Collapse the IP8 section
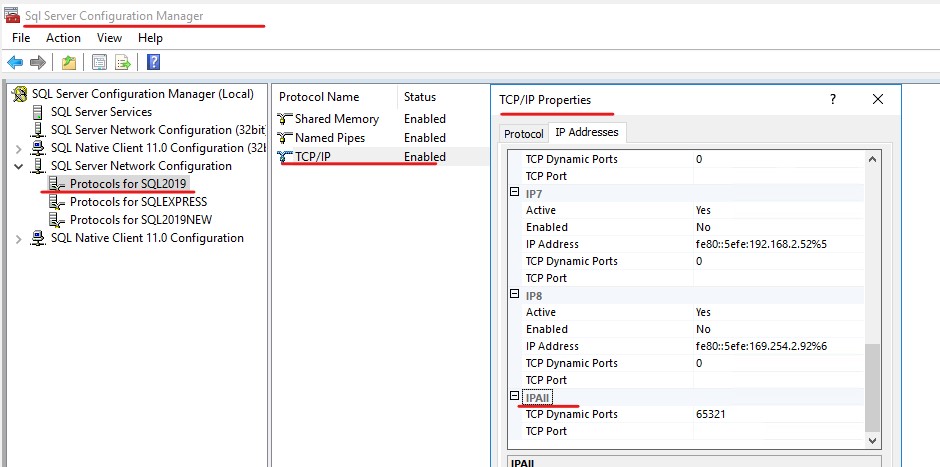Screen dimensions: 940x467 514,294
